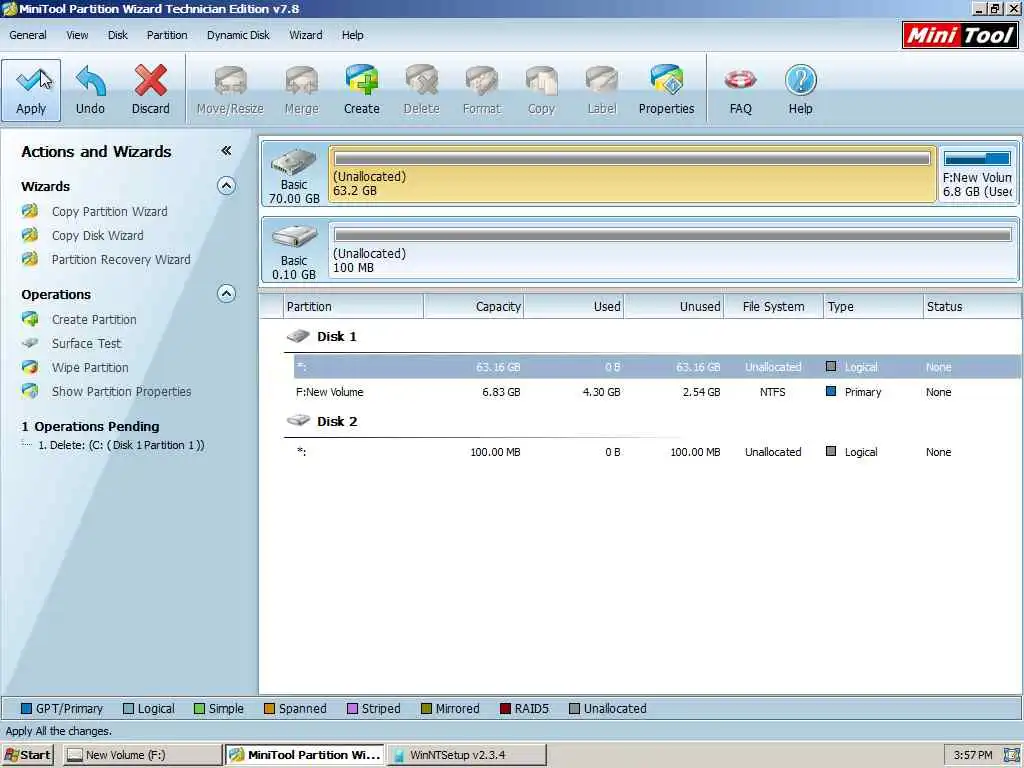Select F:New Volume block in disk map
The height and width of the screenshot is (768, 1024).
(978, 174)
